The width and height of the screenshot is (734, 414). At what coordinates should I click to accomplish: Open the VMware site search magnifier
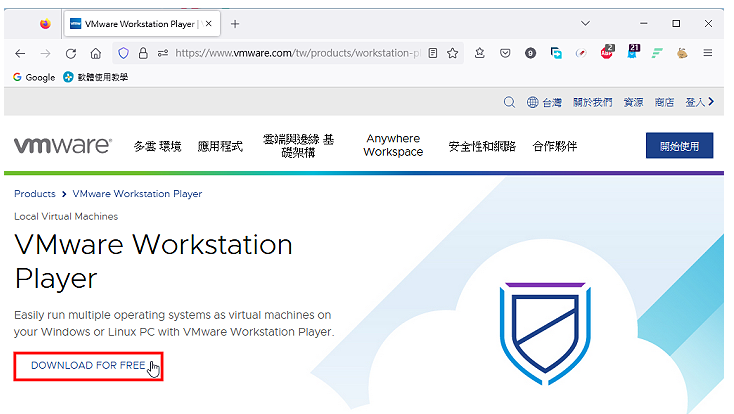[x=509, y=102]
